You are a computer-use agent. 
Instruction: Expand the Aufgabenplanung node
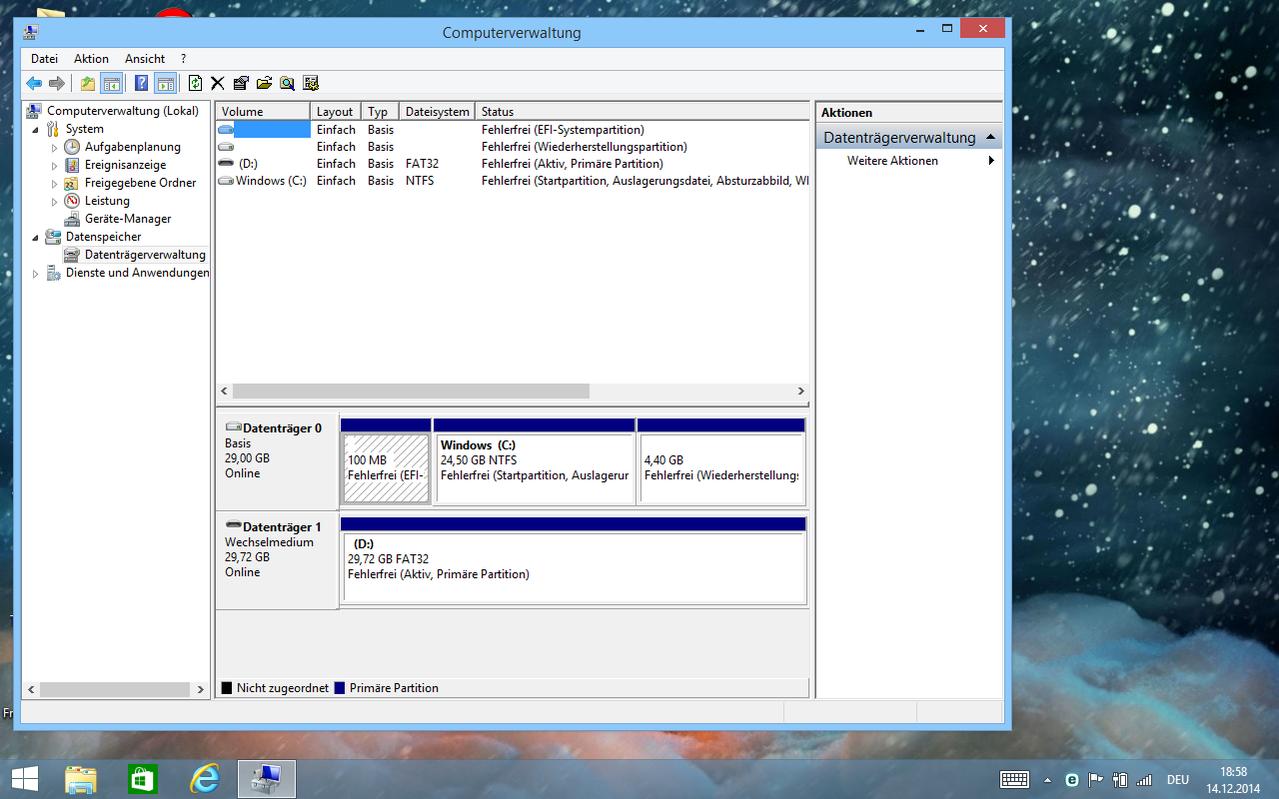(x=55, y=148)
